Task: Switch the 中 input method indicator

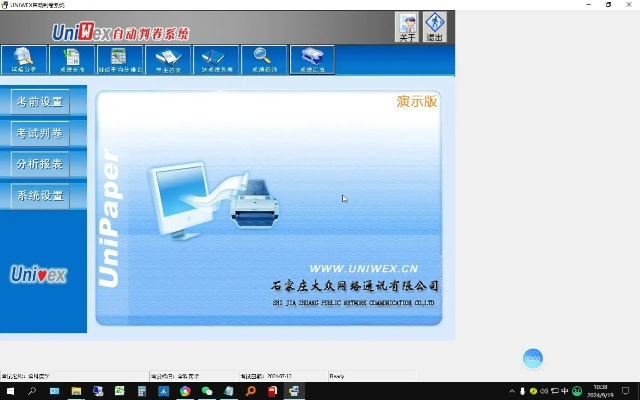Action: 565,391
